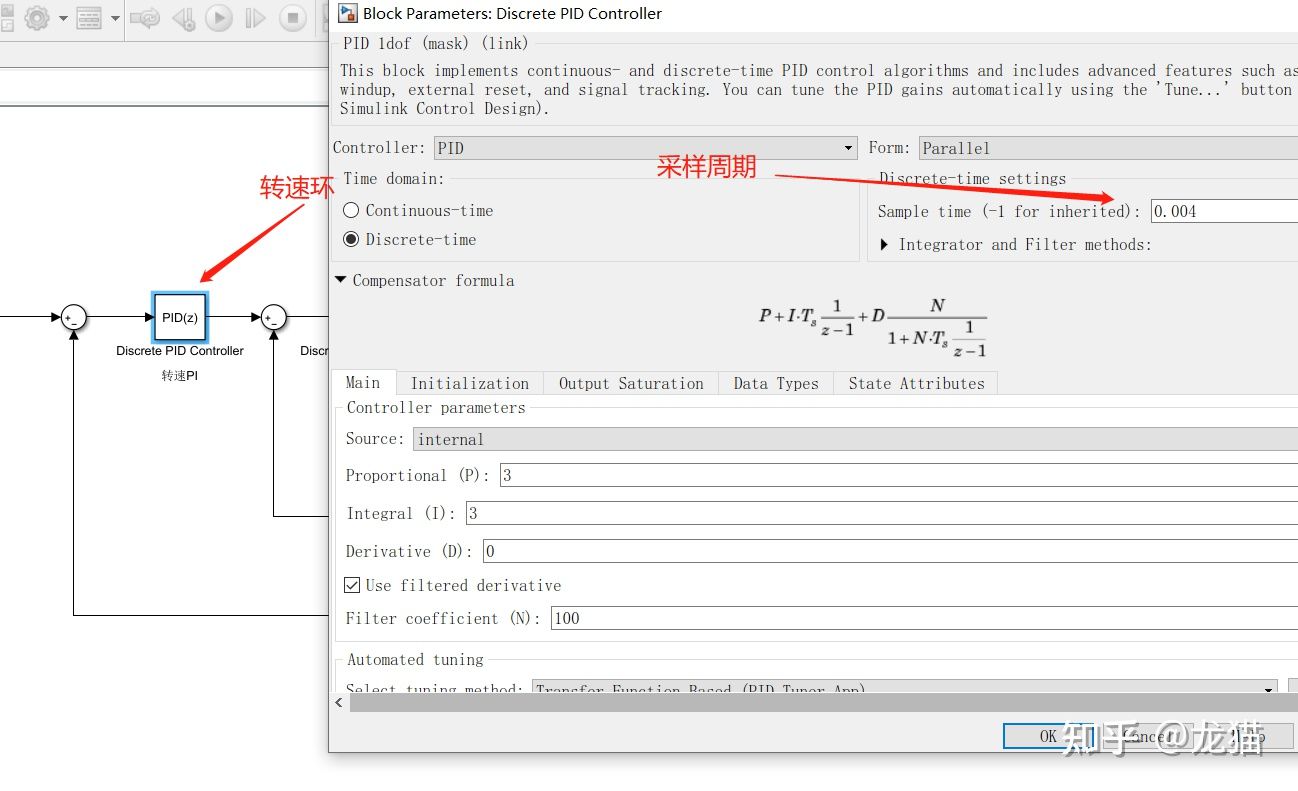The image size is (1298, 791).
Task: Open dropdown arrow next to Model Explorer icon
Action: (x=114, y=19)
